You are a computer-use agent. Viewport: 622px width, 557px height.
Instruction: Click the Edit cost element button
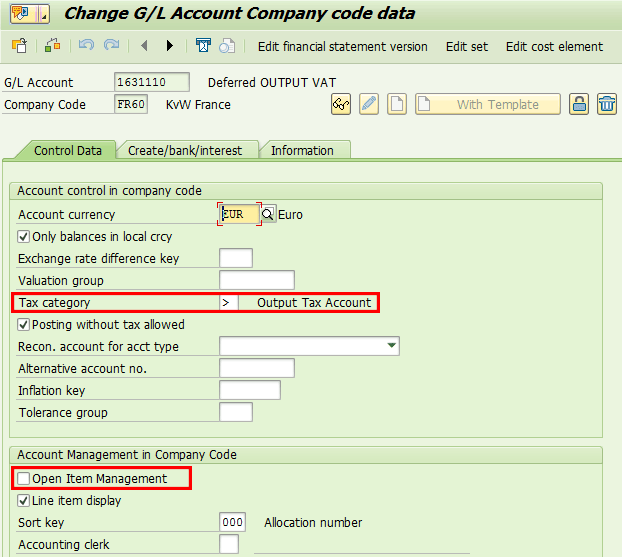point(554,47)
